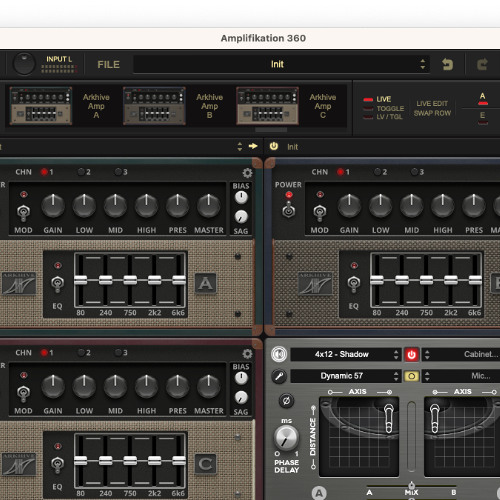The image size is (500, 500).
Task: Open settings gear on Amp A panel
Action: pos(247,173)
